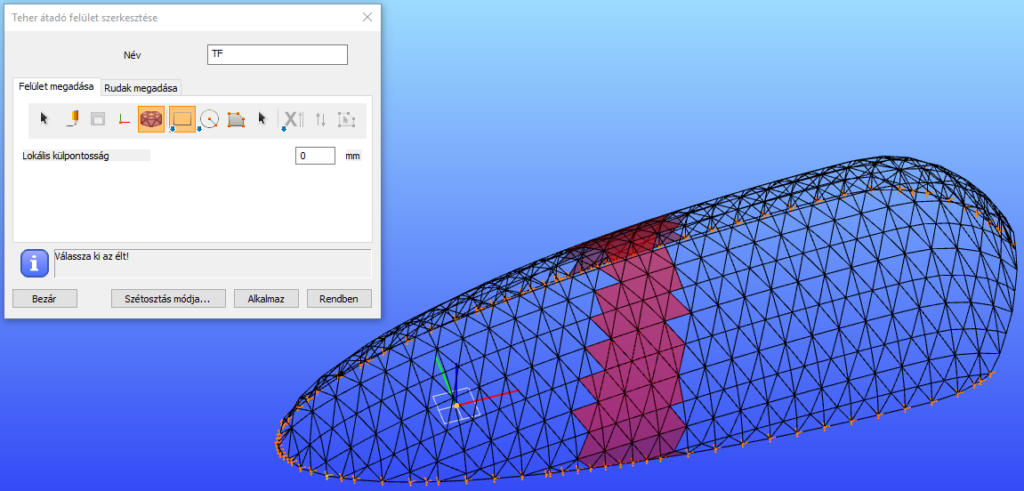The image size is (1024, 491).
Task: Click the grey window frame icon
Action: (98, 119)
